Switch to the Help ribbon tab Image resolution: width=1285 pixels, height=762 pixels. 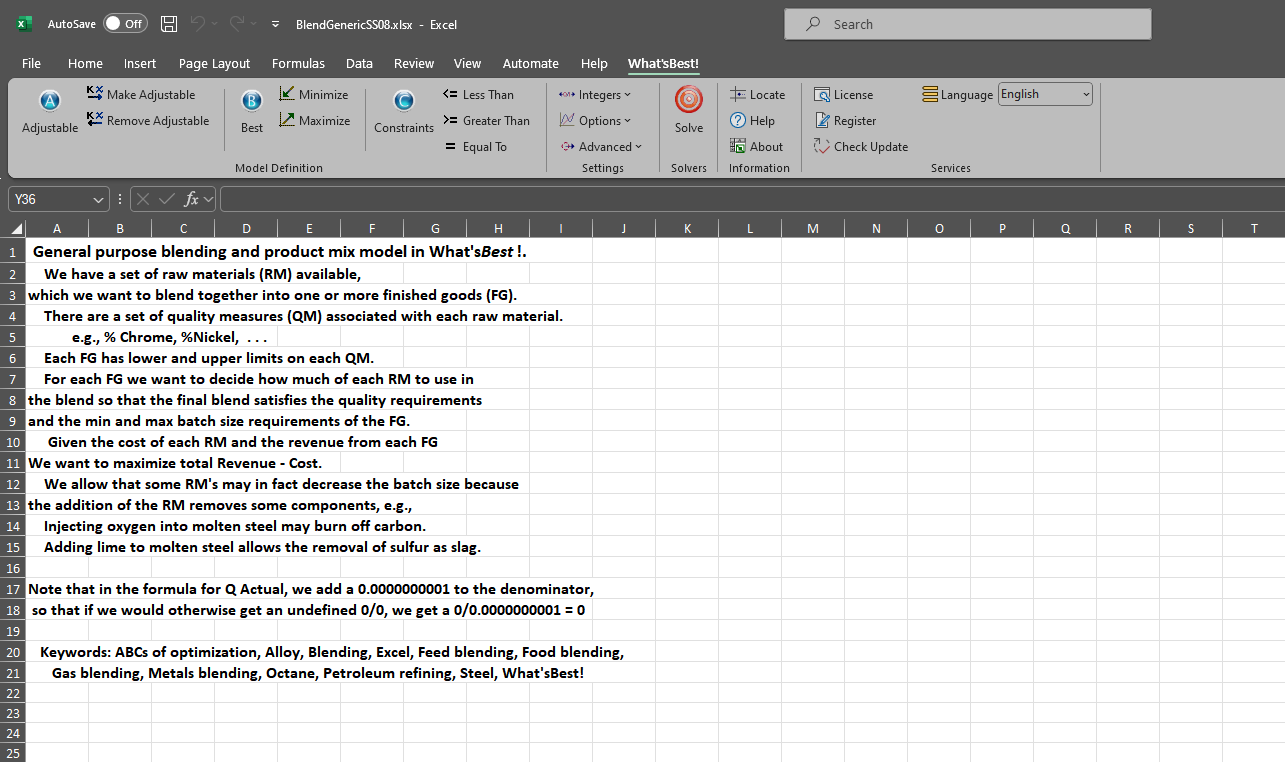[x=594, y=63]
